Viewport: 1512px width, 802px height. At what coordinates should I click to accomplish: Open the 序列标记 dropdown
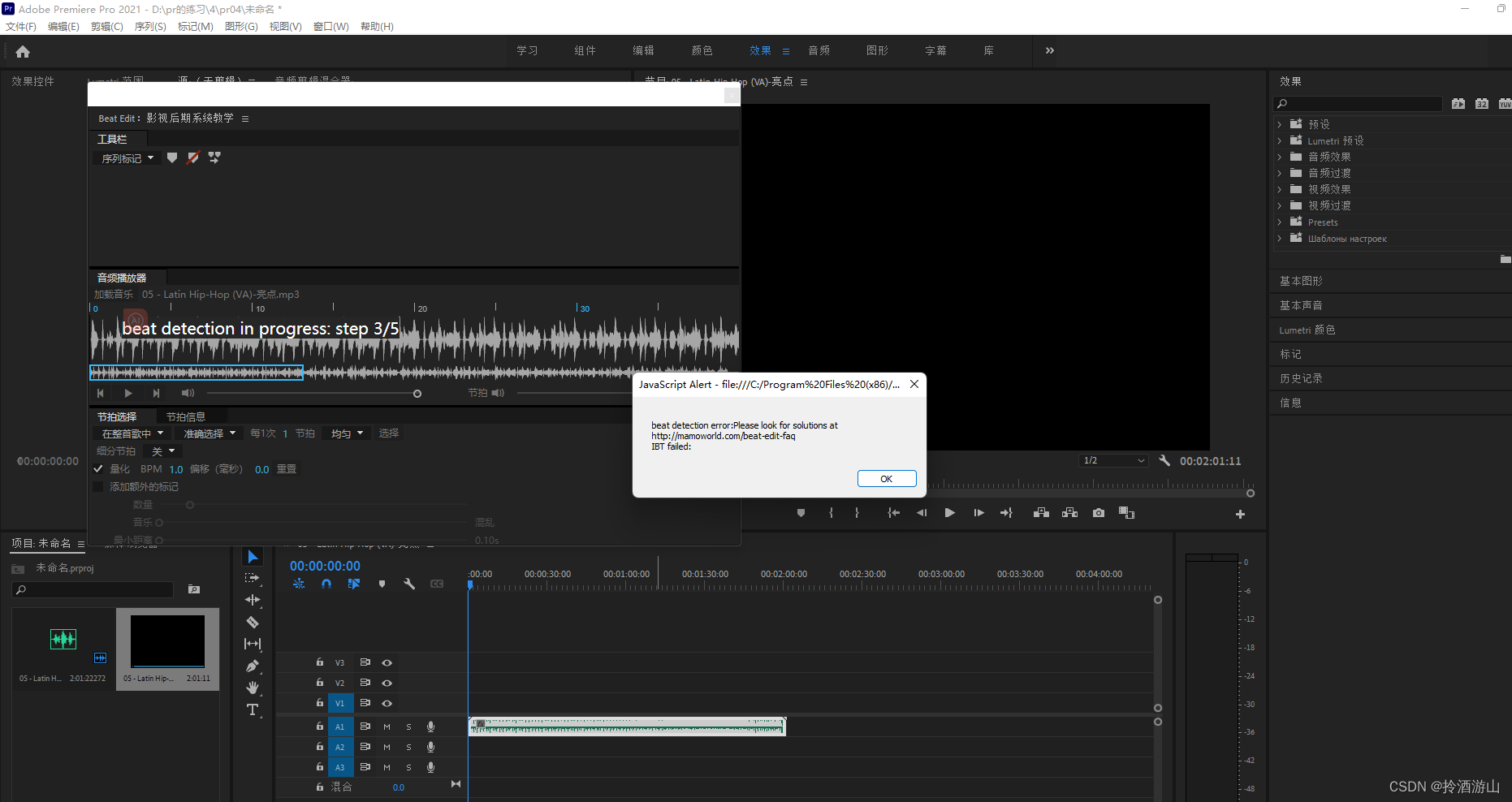tap(127, 158)
